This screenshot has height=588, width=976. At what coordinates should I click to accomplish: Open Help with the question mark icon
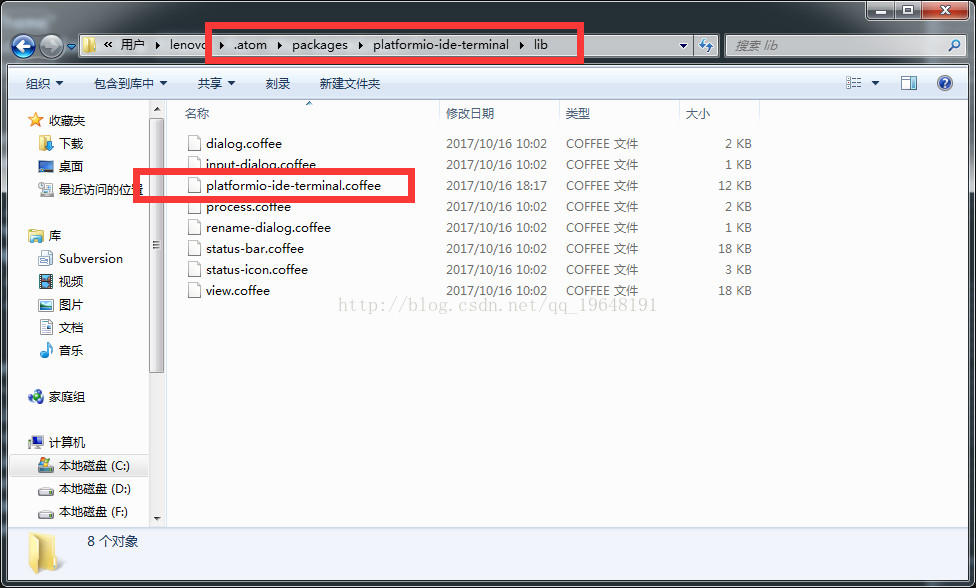click(944, 83)
